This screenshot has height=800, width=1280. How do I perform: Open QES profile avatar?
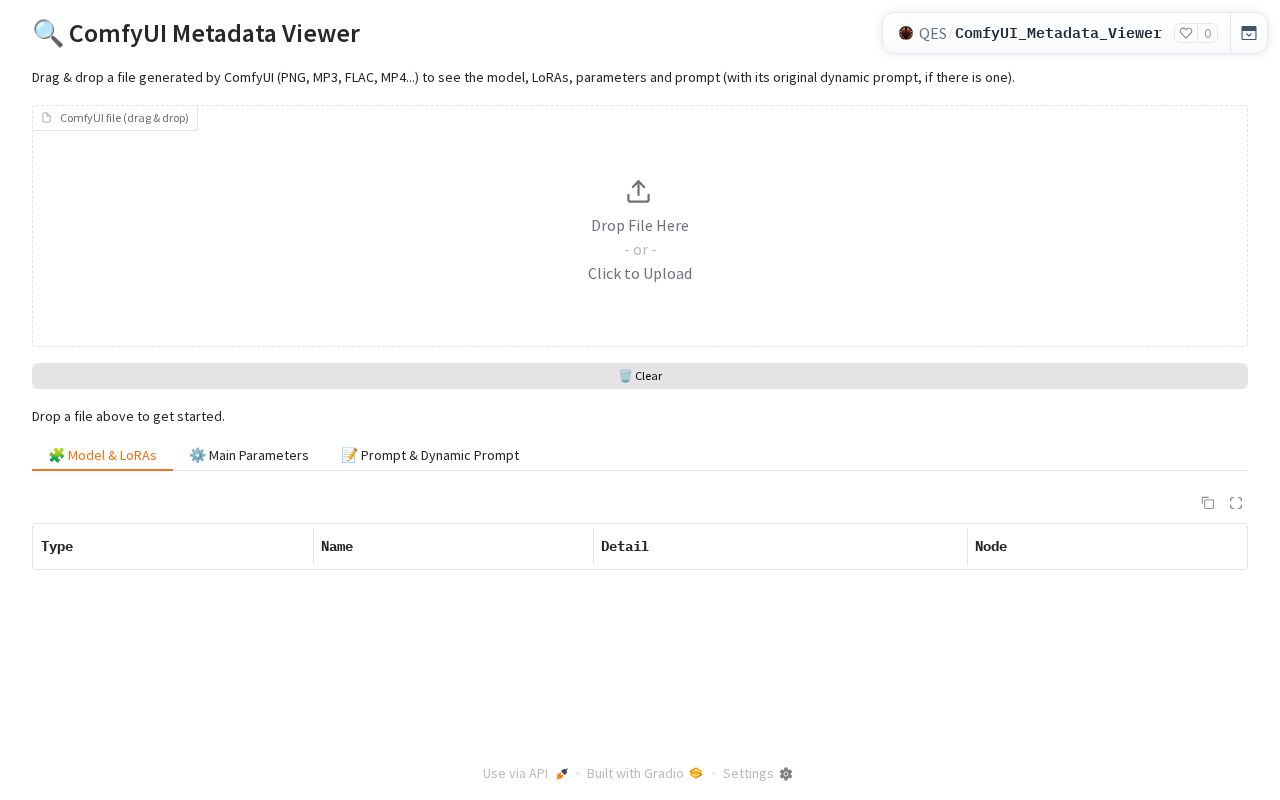906,33
